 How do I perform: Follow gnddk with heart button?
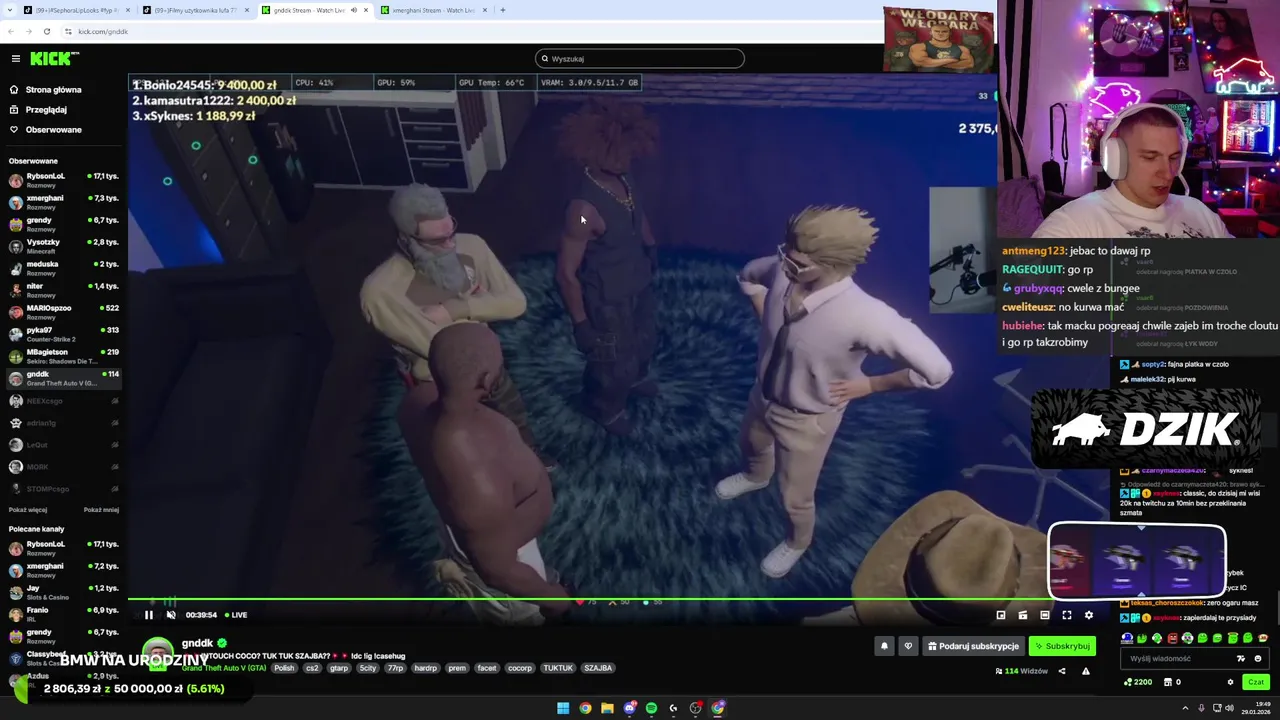click(x=908, y=646)
